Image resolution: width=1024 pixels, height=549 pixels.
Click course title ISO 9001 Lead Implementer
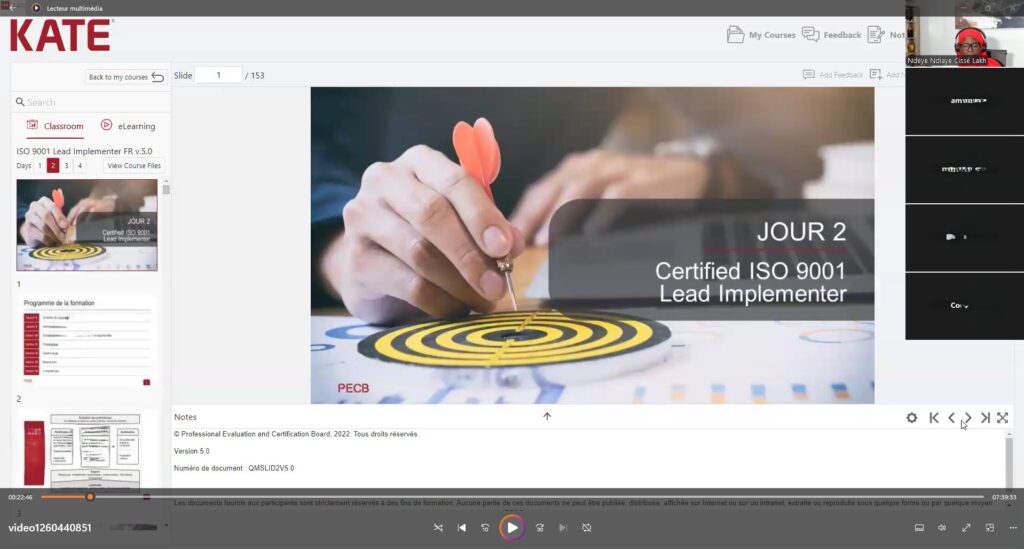click(84, 151)
